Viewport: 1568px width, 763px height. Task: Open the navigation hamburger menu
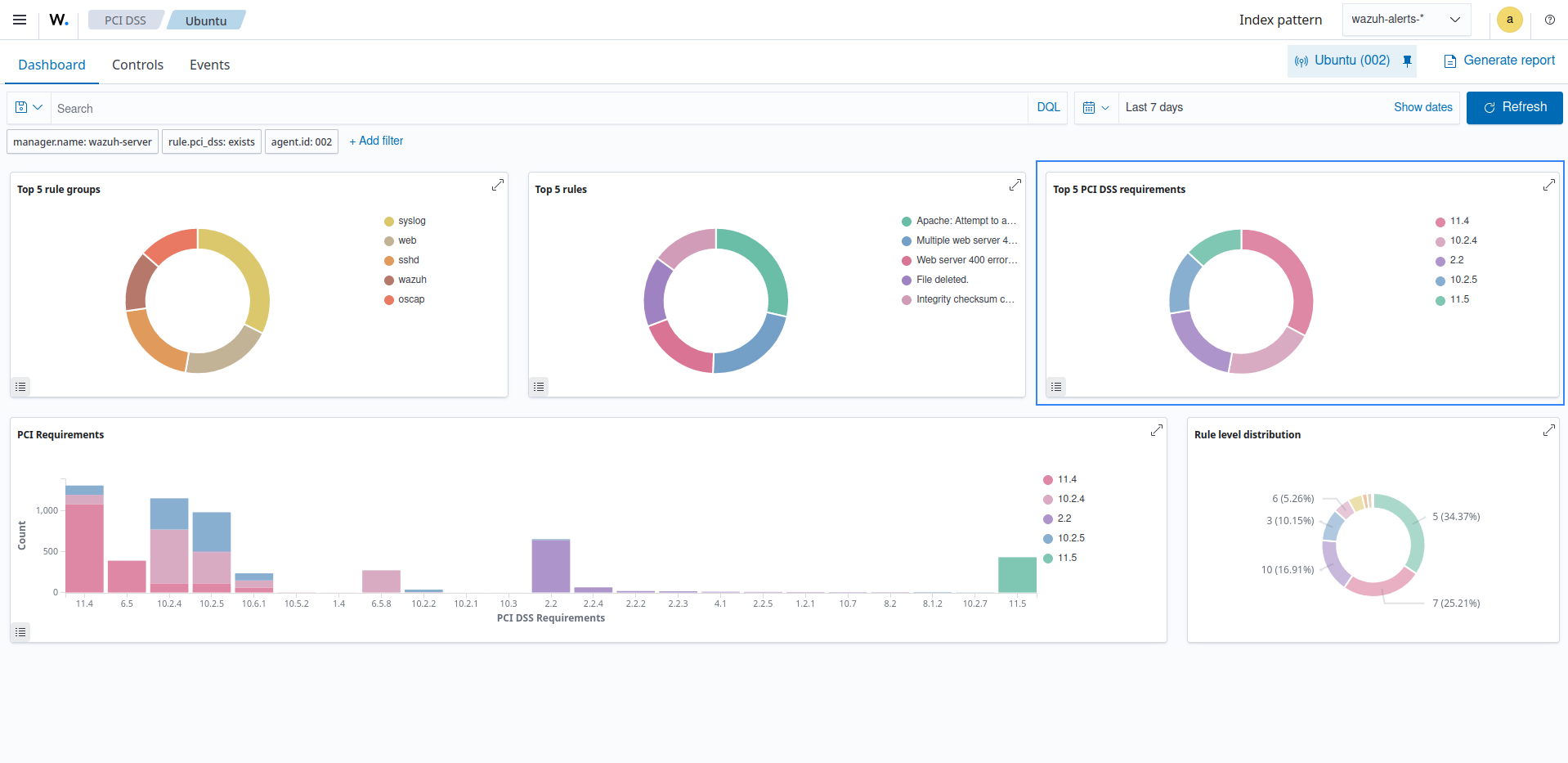(19, 20)
